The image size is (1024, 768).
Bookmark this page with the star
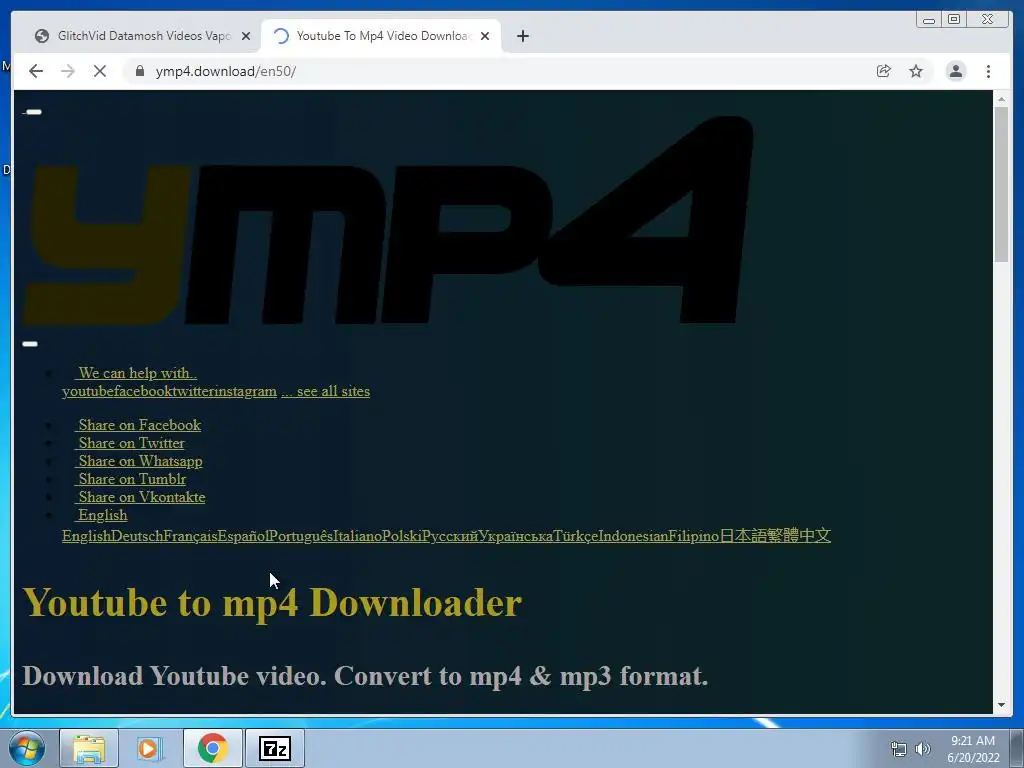point(916,71)
